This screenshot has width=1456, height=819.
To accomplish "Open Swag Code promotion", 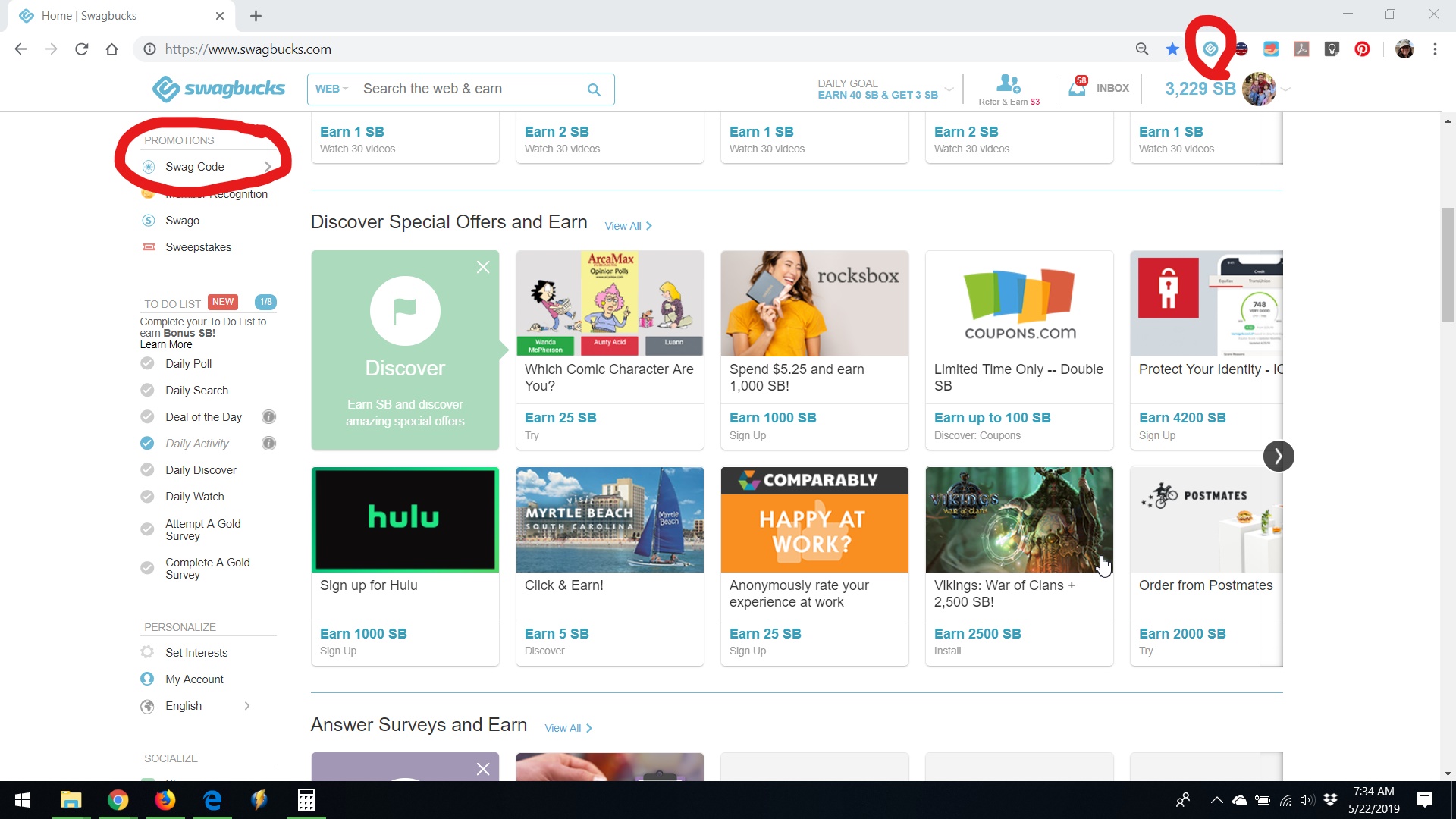I will [194, 167].
